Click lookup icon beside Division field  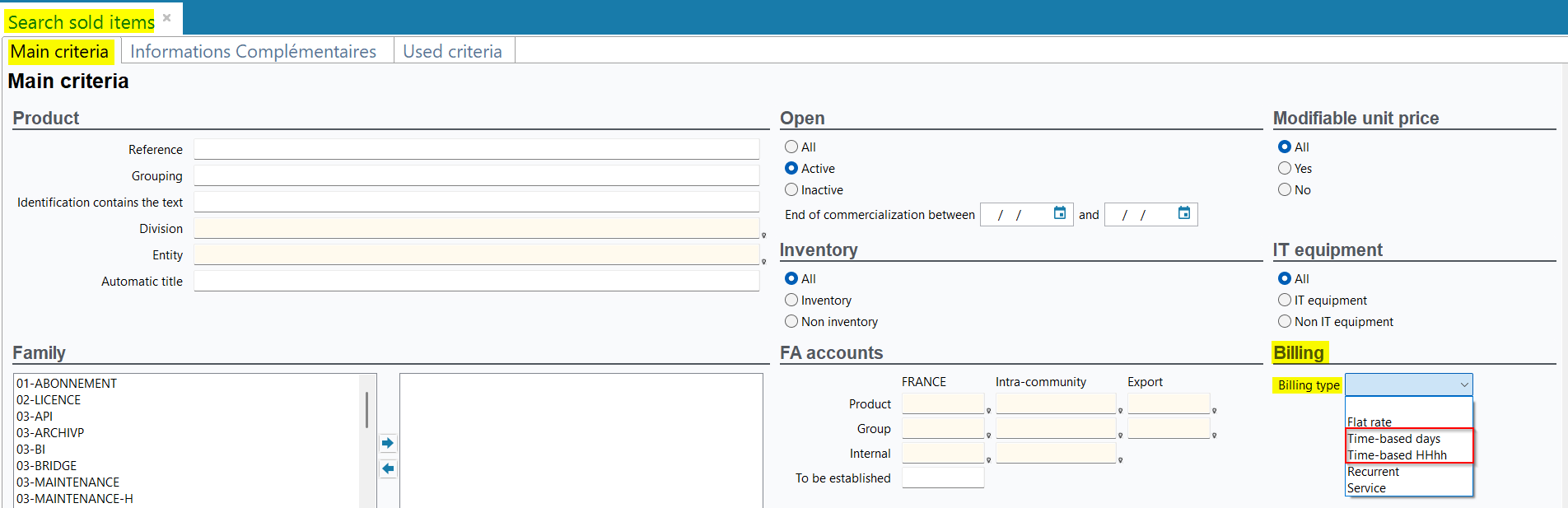pos(763,235)
